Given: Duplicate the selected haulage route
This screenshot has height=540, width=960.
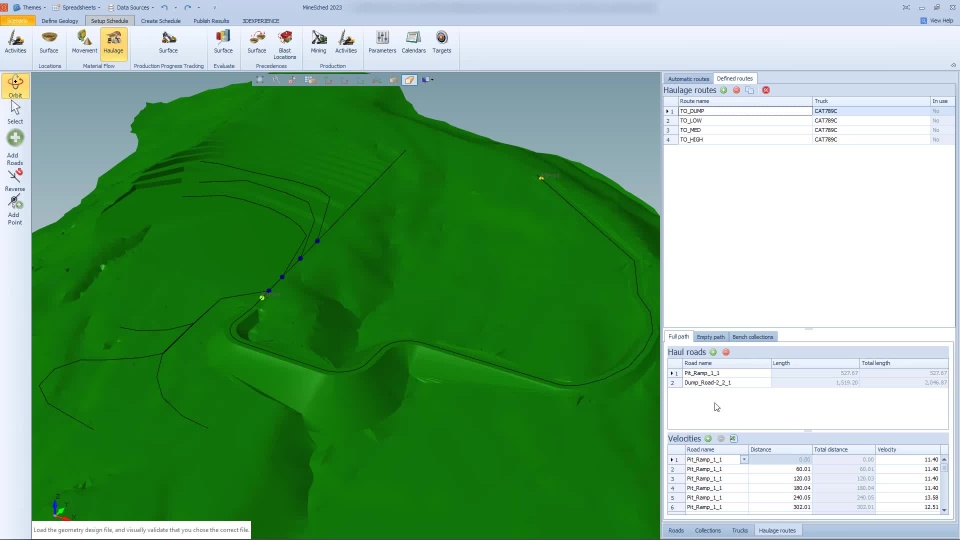Looking at the screenshot, I should [x=750, y=90].
